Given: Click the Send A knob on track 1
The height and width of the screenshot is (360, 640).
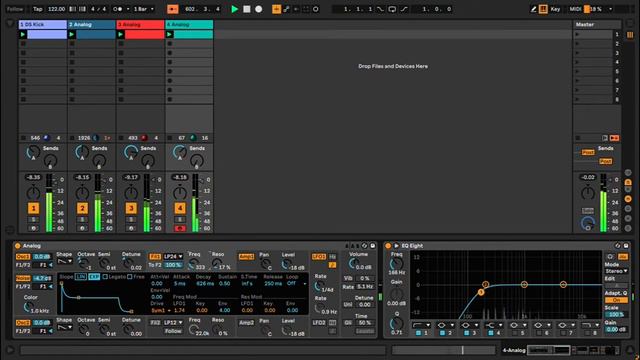Looking at the screenshot, I should (x=33, y=152).
